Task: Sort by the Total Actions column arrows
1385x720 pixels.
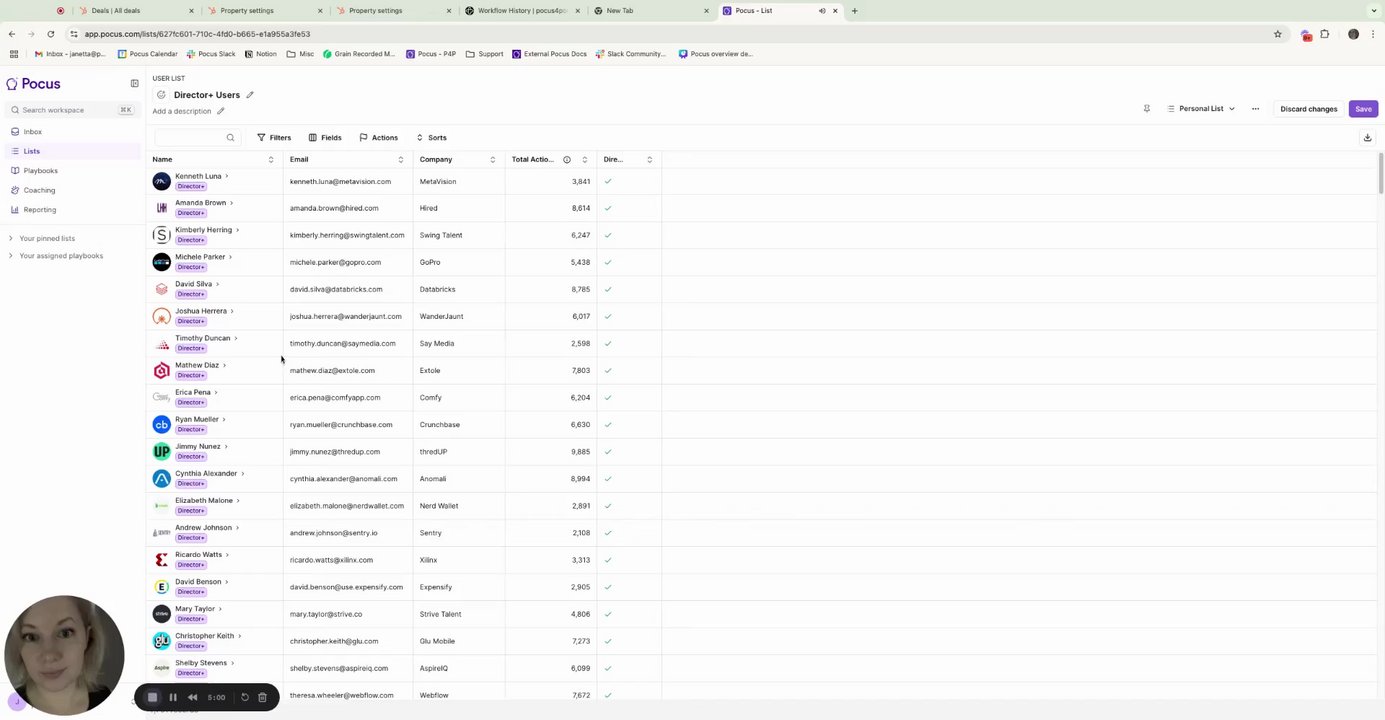Action: [584, 160]
